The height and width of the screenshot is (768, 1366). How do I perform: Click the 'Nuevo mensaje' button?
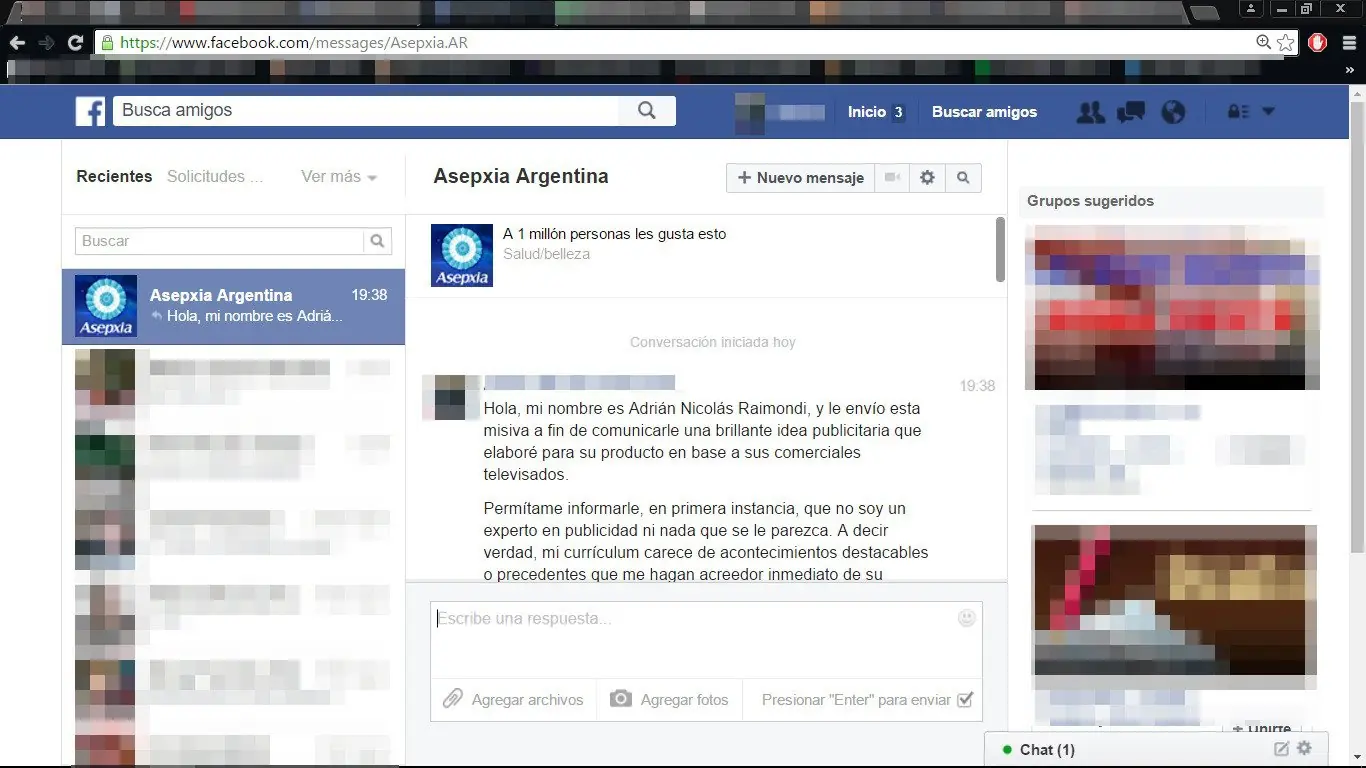click(799, 177)
